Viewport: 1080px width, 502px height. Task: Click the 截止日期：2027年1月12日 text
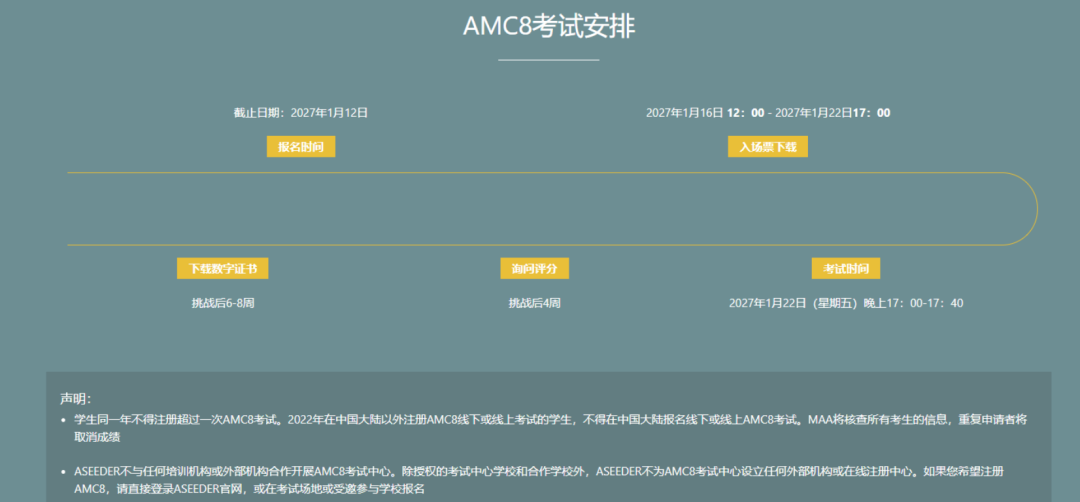point(301,113)
